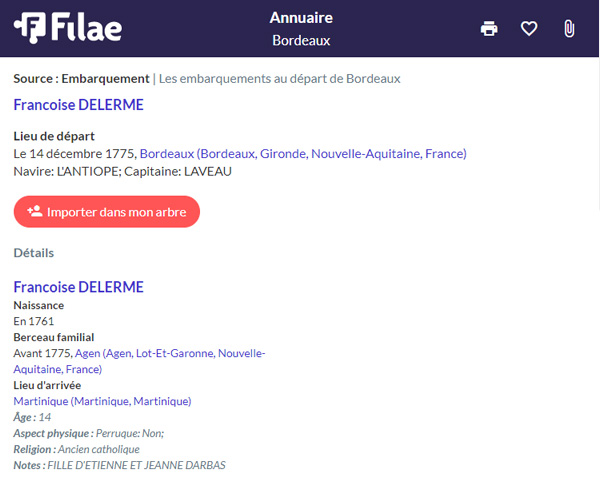Open Francoise DELERME link below Source line
The width and height of the screenshot is (600, 485).
click(78, 105)
